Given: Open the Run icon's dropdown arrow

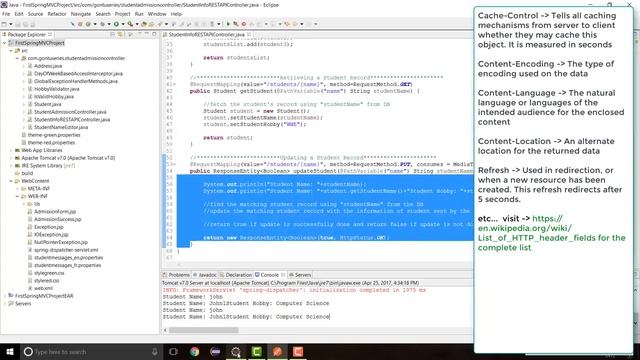Looking at the screenshot, I should coord(123,24).
